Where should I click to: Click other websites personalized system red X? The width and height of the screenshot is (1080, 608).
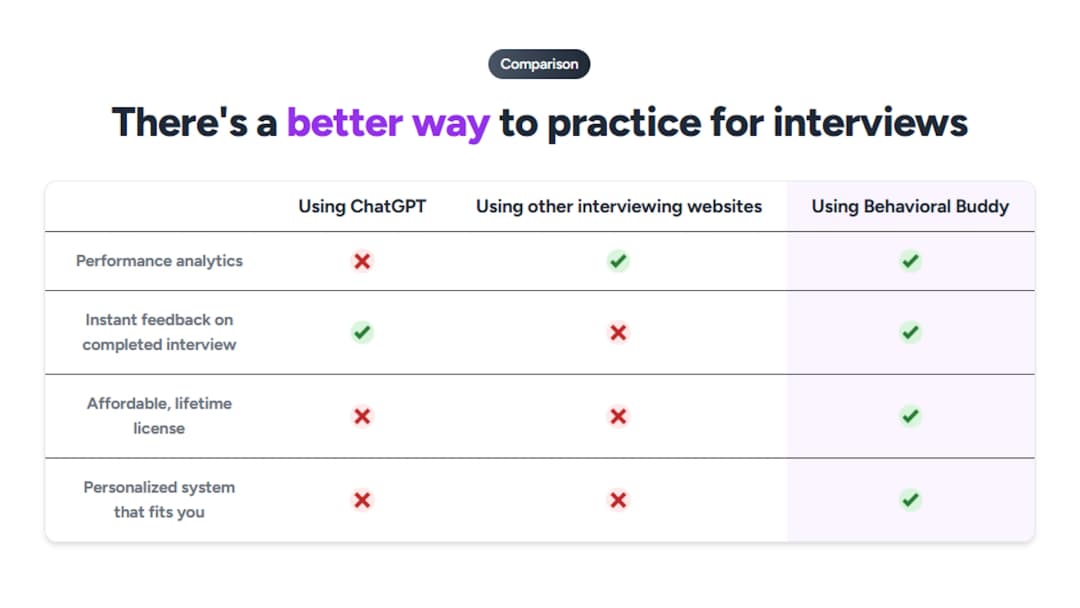pos(618,500)
